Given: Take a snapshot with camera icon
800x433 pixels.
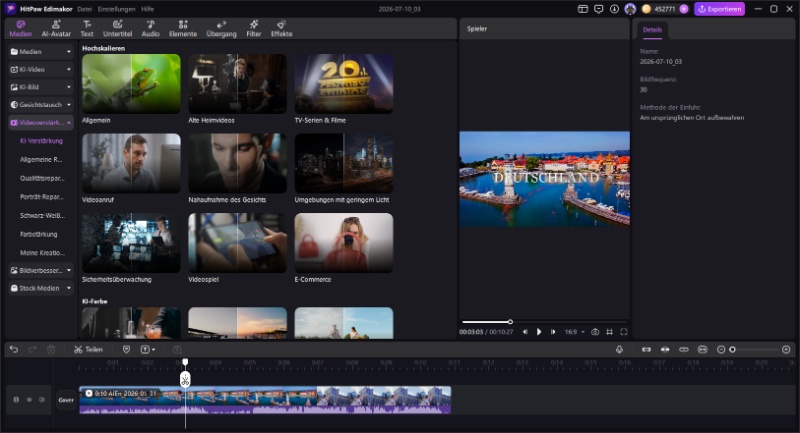Looking at the screenshot, I should [595, 332].
